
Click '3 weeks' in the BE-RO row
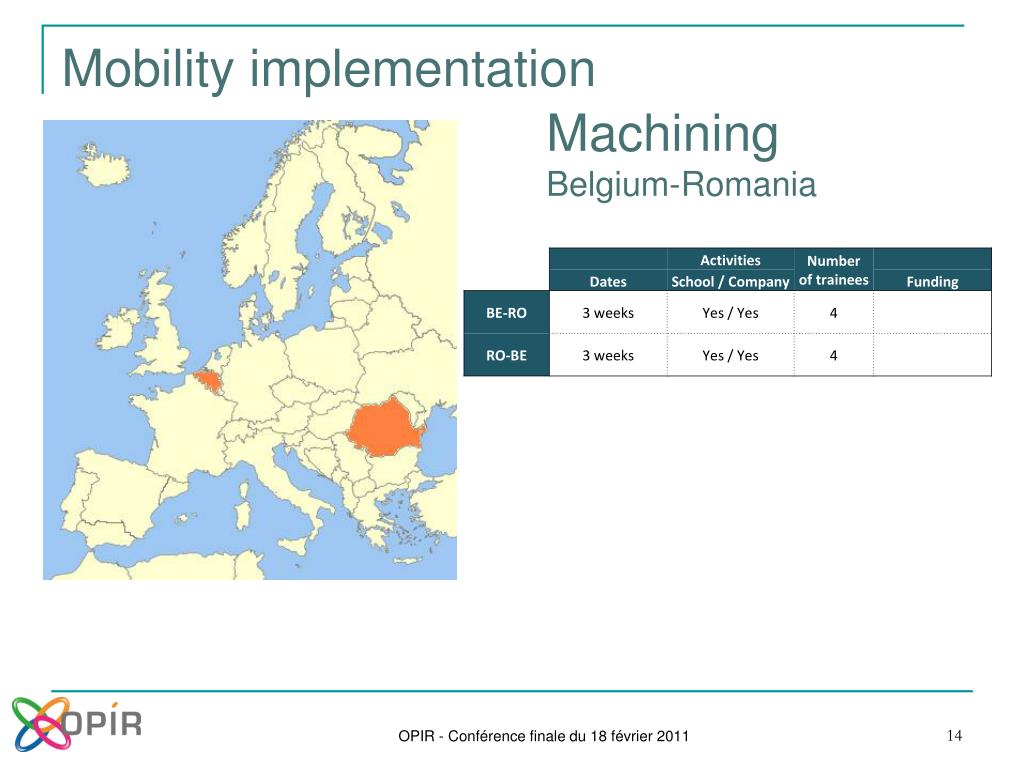(608, 313)
